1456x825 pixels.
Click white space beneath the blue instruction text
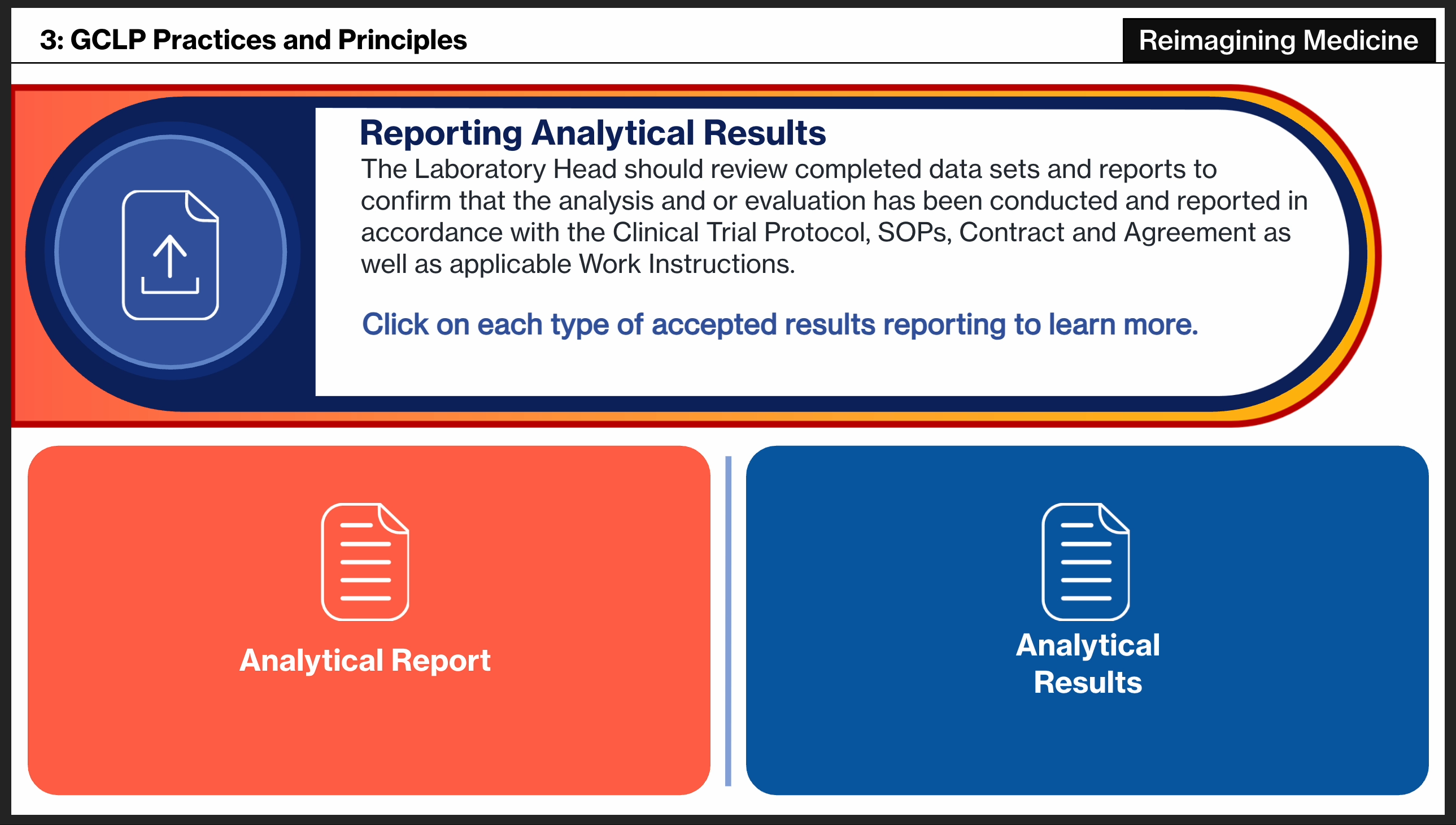click(736, 368)
